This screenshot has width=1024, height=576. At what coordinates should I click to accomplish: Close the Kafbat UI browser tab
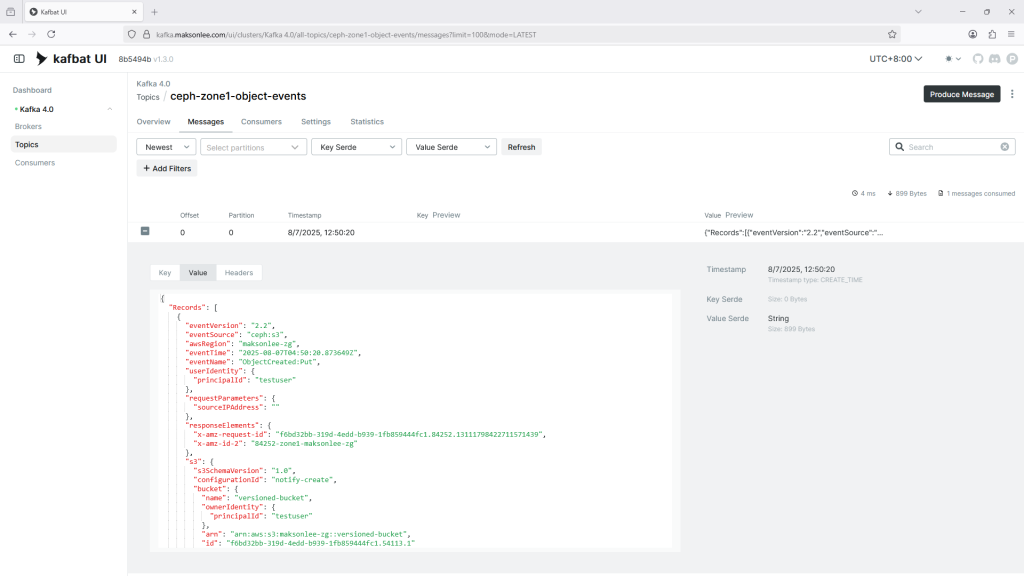[x=134, y=12]
